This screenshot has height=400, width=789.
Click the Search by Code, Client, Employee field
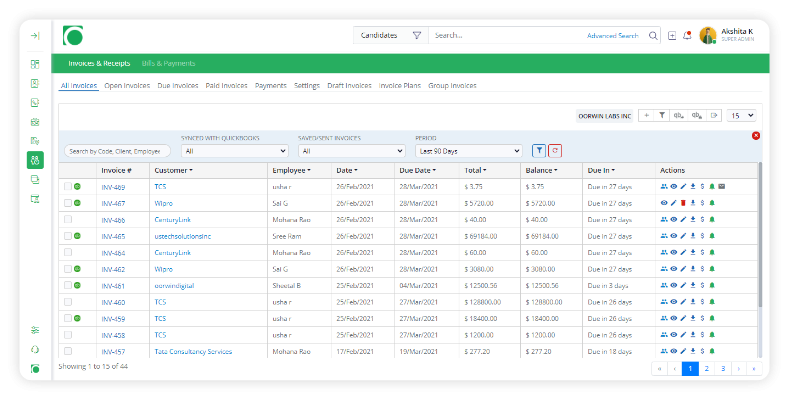click(x=117, y=151)
